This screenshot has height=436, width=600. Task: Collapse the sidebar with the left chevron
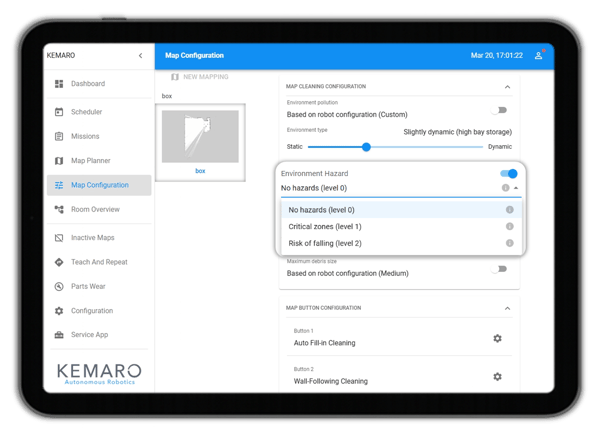click(x=140, y=56)
